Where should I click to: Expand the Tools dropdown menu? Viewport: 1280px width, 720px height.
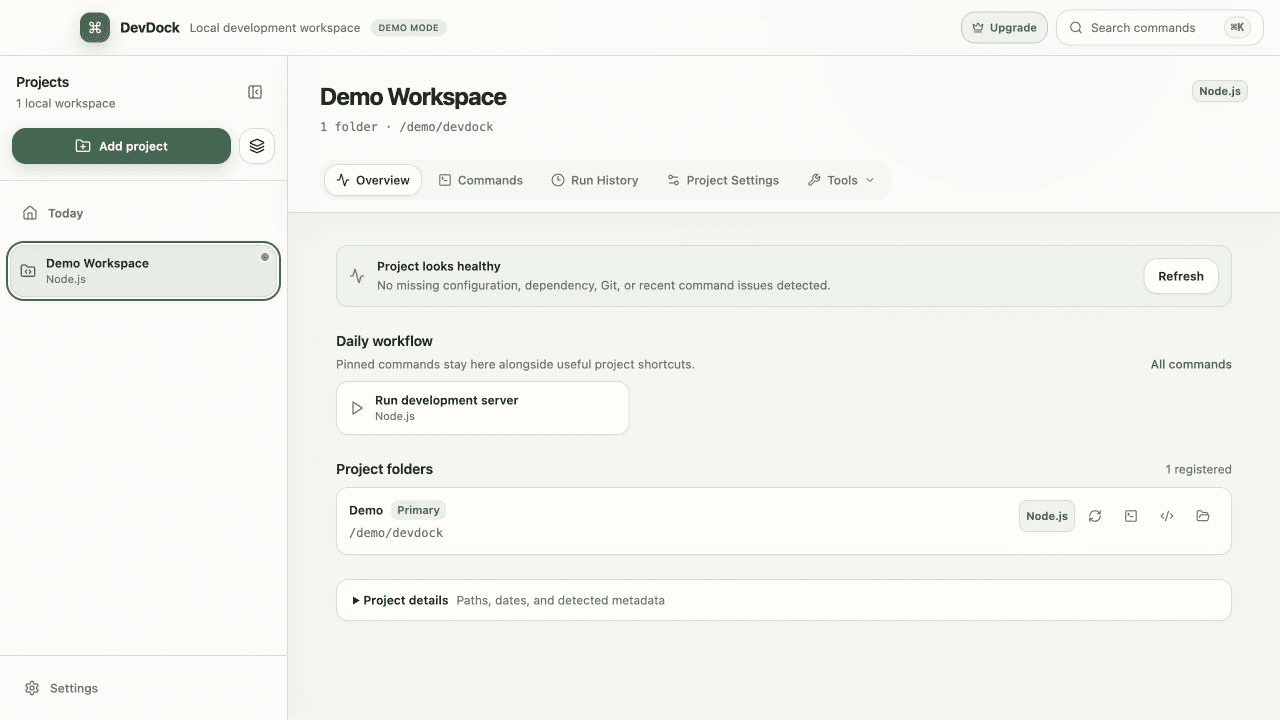[x=841, y=180]
